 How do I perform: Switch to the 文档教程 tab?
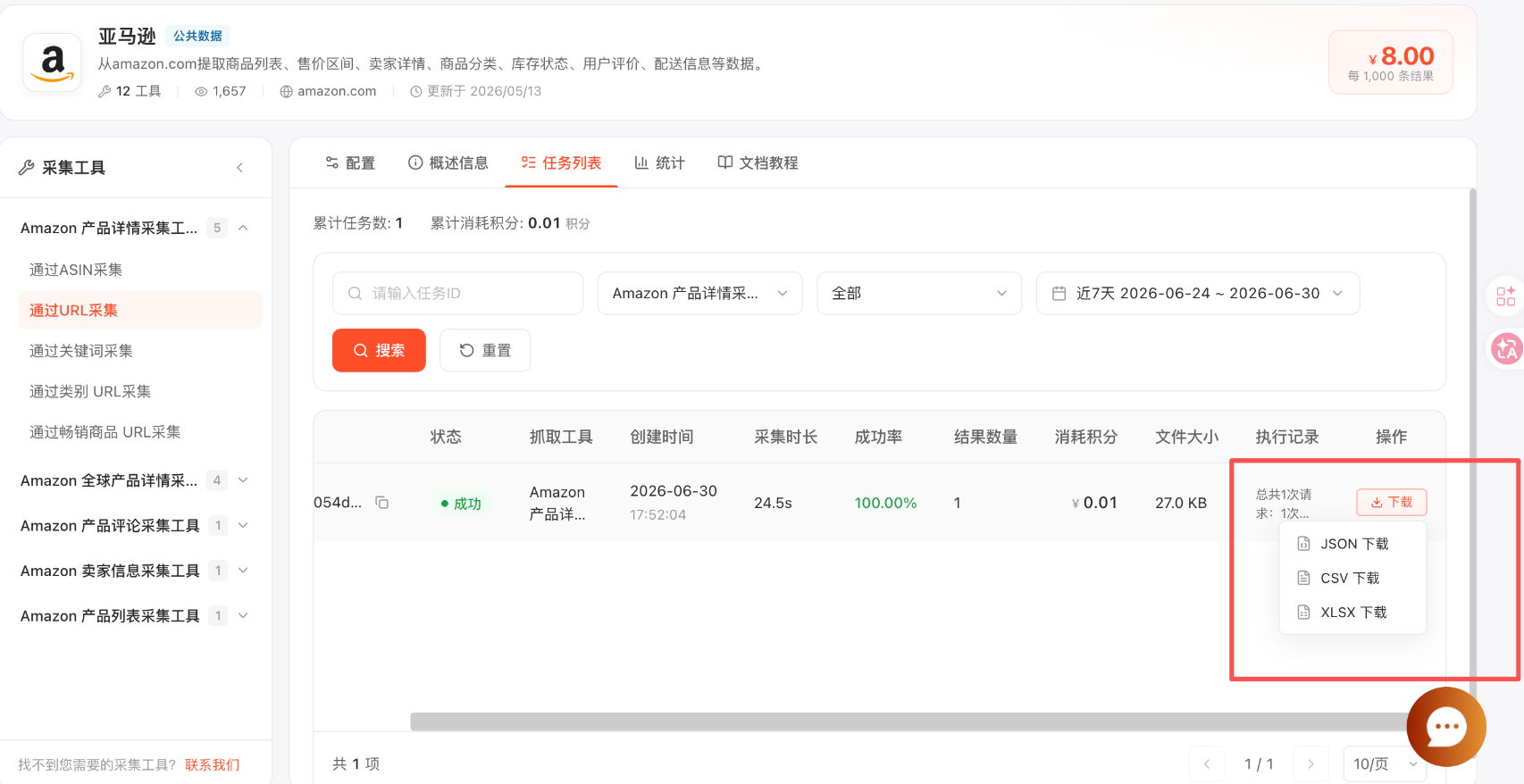point(758,163)
